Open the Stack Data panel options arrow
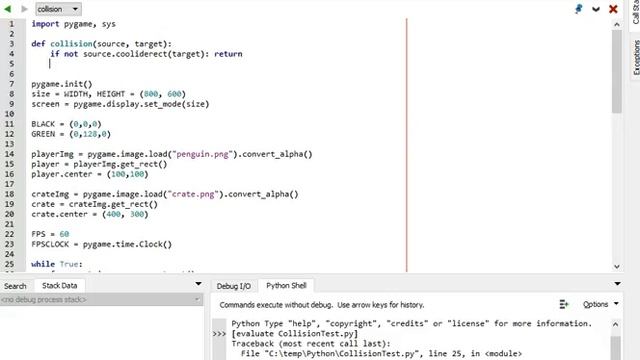Image resolution: width=640 pixels, height=360 pixels. coord(198,284)
